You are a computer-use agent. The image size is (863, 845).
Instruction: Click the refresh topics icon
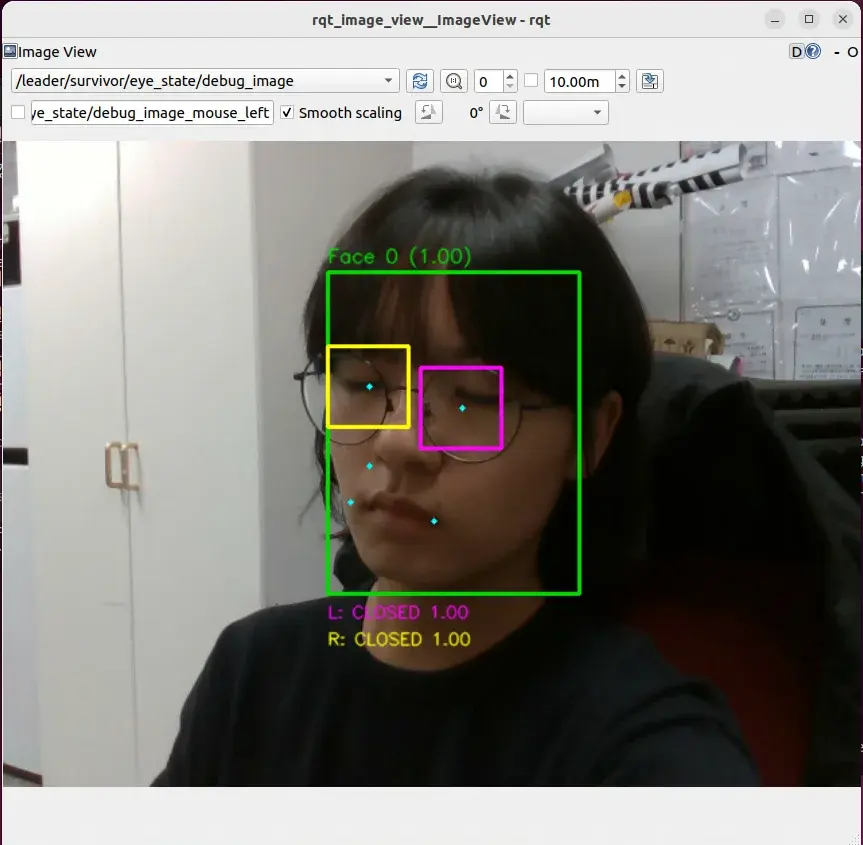pos(419,81)
